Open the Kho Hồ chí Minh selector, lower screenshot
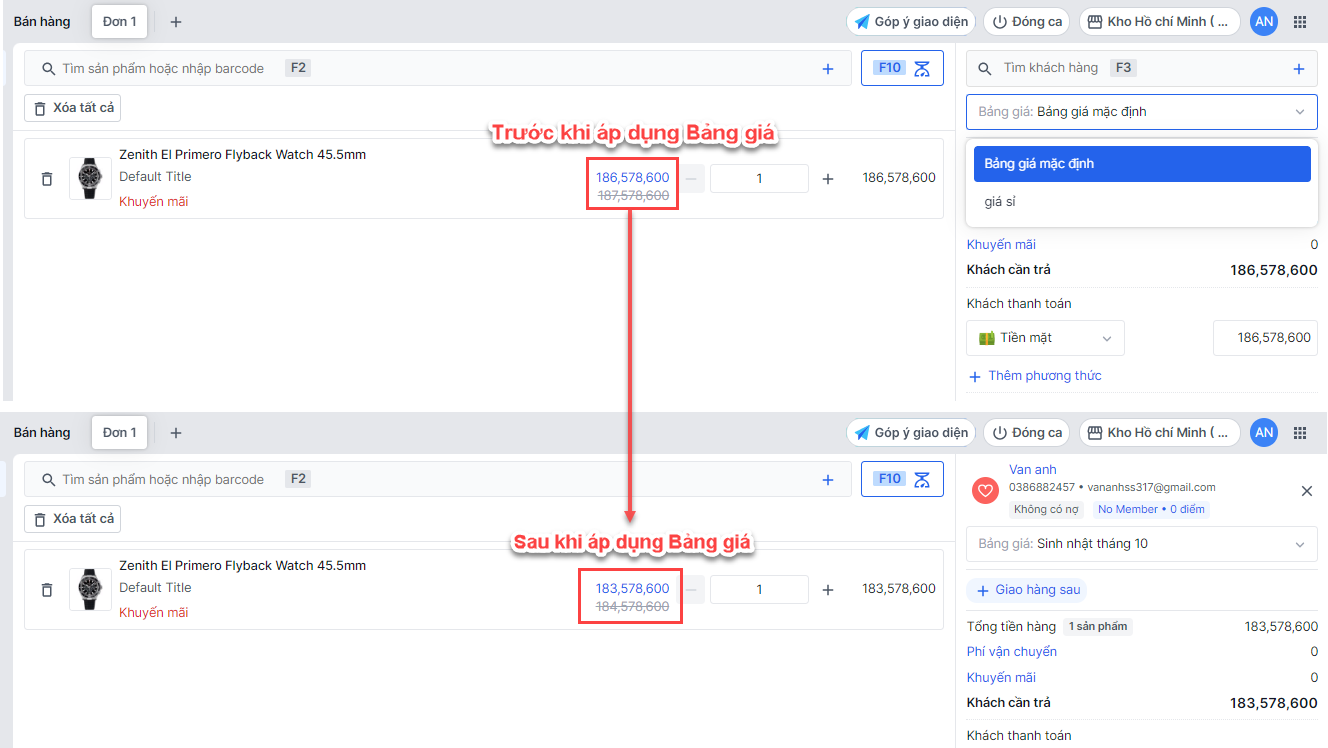The image size is (1328, 748). [x=1159, y=433]
